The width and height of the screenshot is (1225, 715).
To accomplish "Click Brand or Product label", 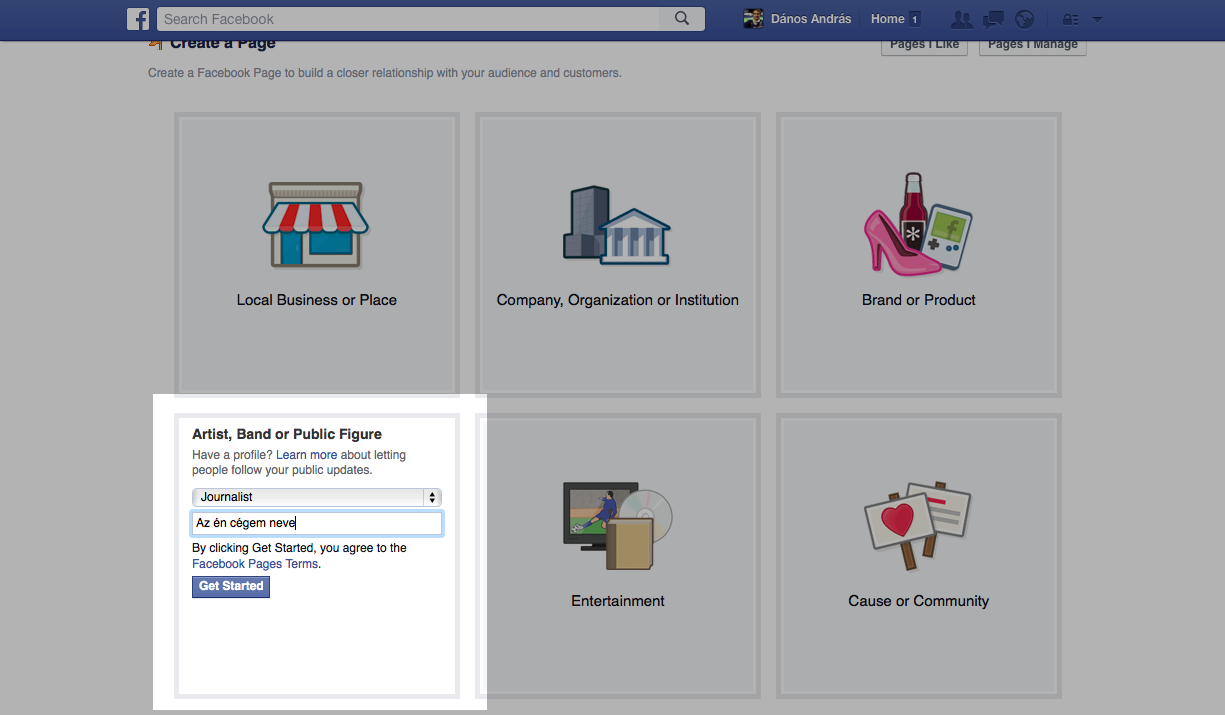I will coord(919,300).
